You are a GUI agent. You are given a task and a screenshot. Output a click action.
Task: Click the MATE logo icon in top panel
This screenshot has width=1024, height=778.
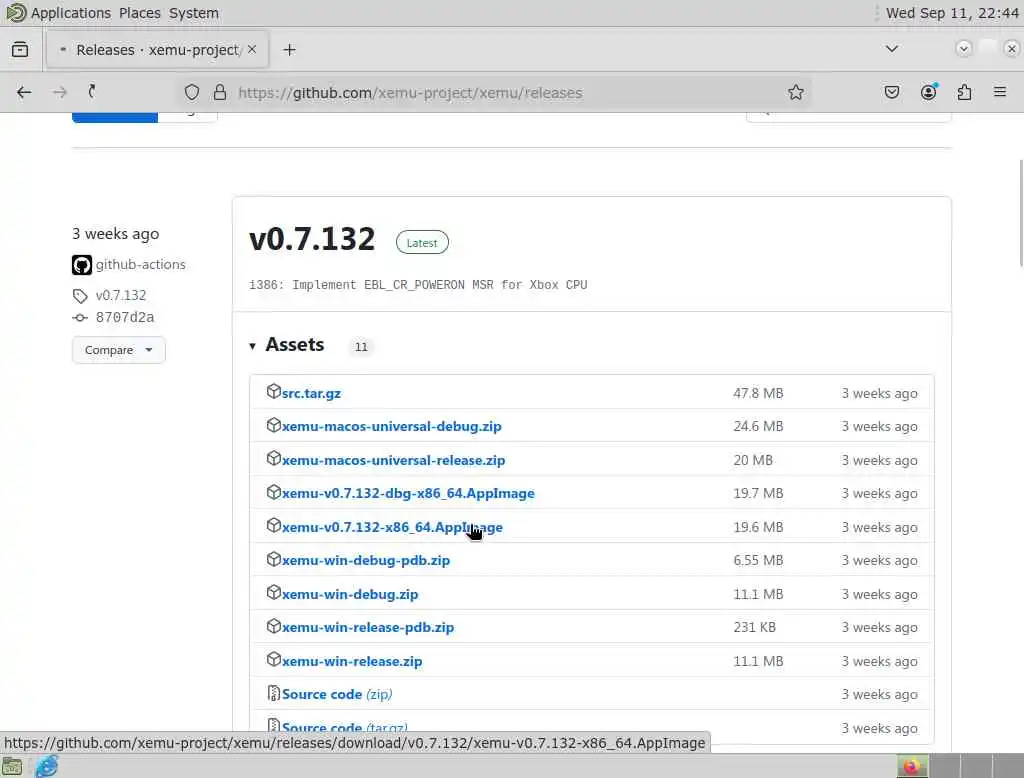pyautogui.click(x=16, y=12)
